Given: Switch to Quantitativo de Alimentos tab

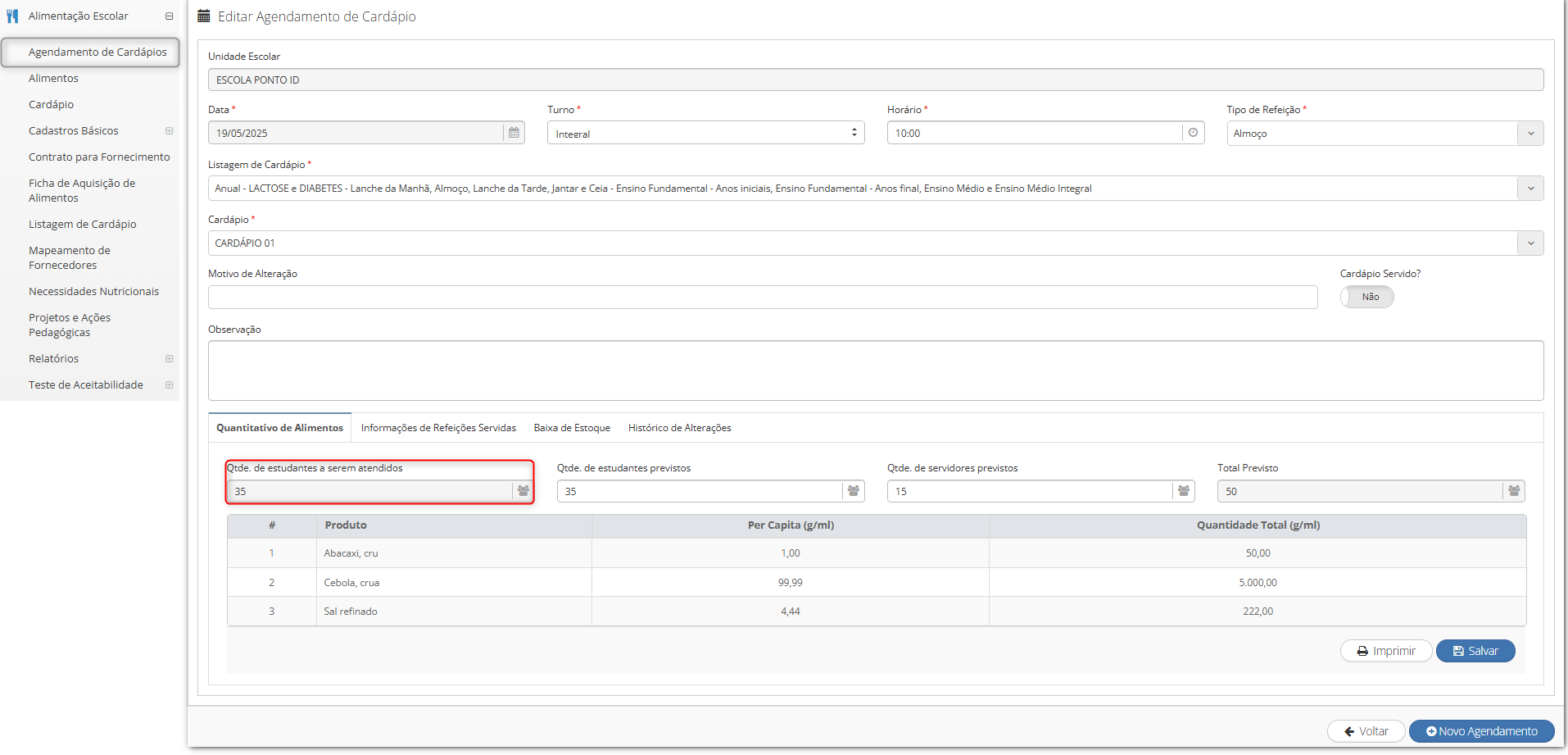Looking at the screenshot, I should 279,428.
